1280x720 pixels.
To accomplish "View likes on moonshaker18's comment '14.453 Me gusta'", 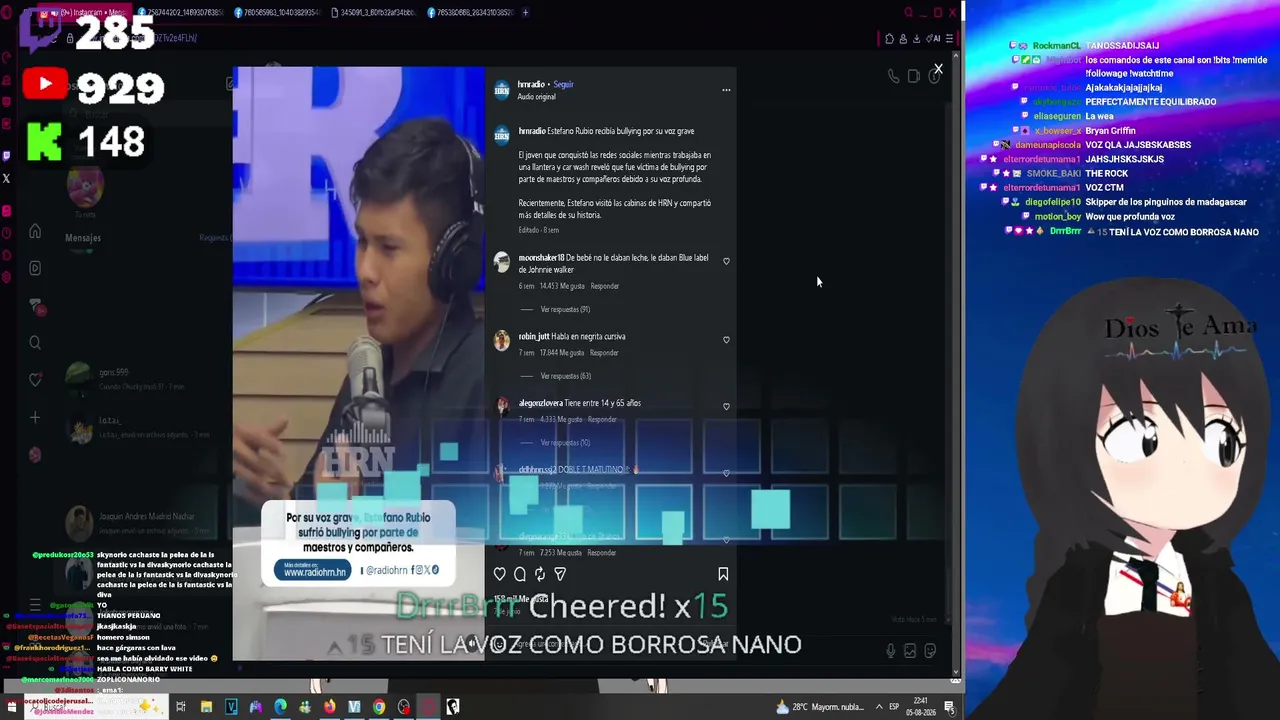I will coord(563,286).
